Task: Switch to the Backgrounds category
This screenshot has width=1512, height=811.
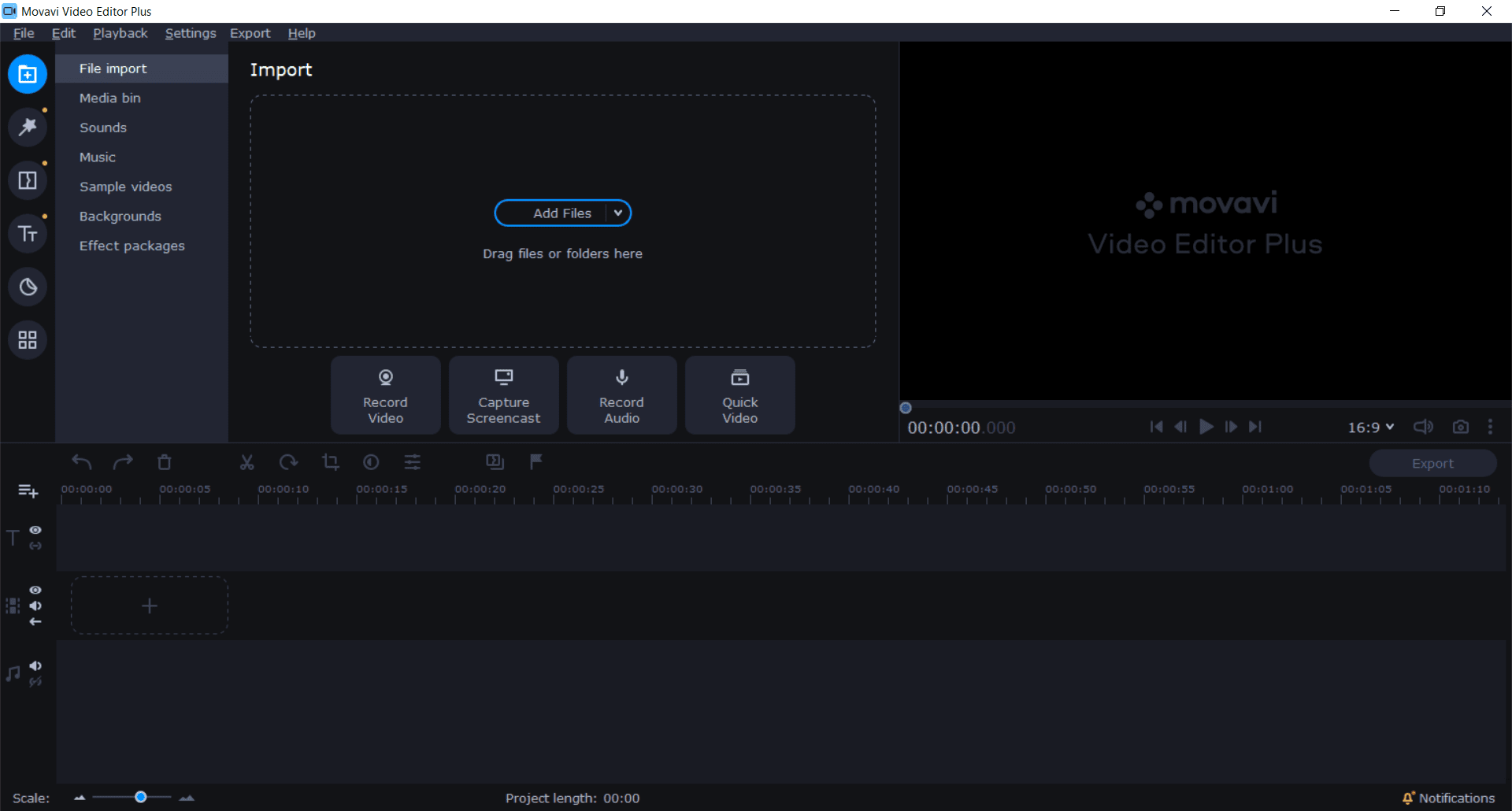Action: pos(120,216)
